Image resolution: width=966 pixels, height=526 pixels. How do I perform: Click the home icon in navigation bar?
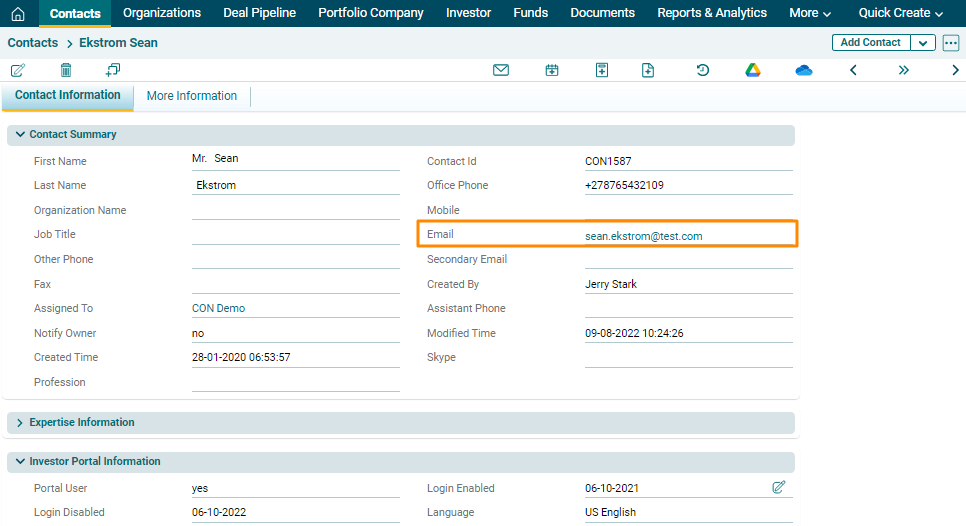point(18,13)
